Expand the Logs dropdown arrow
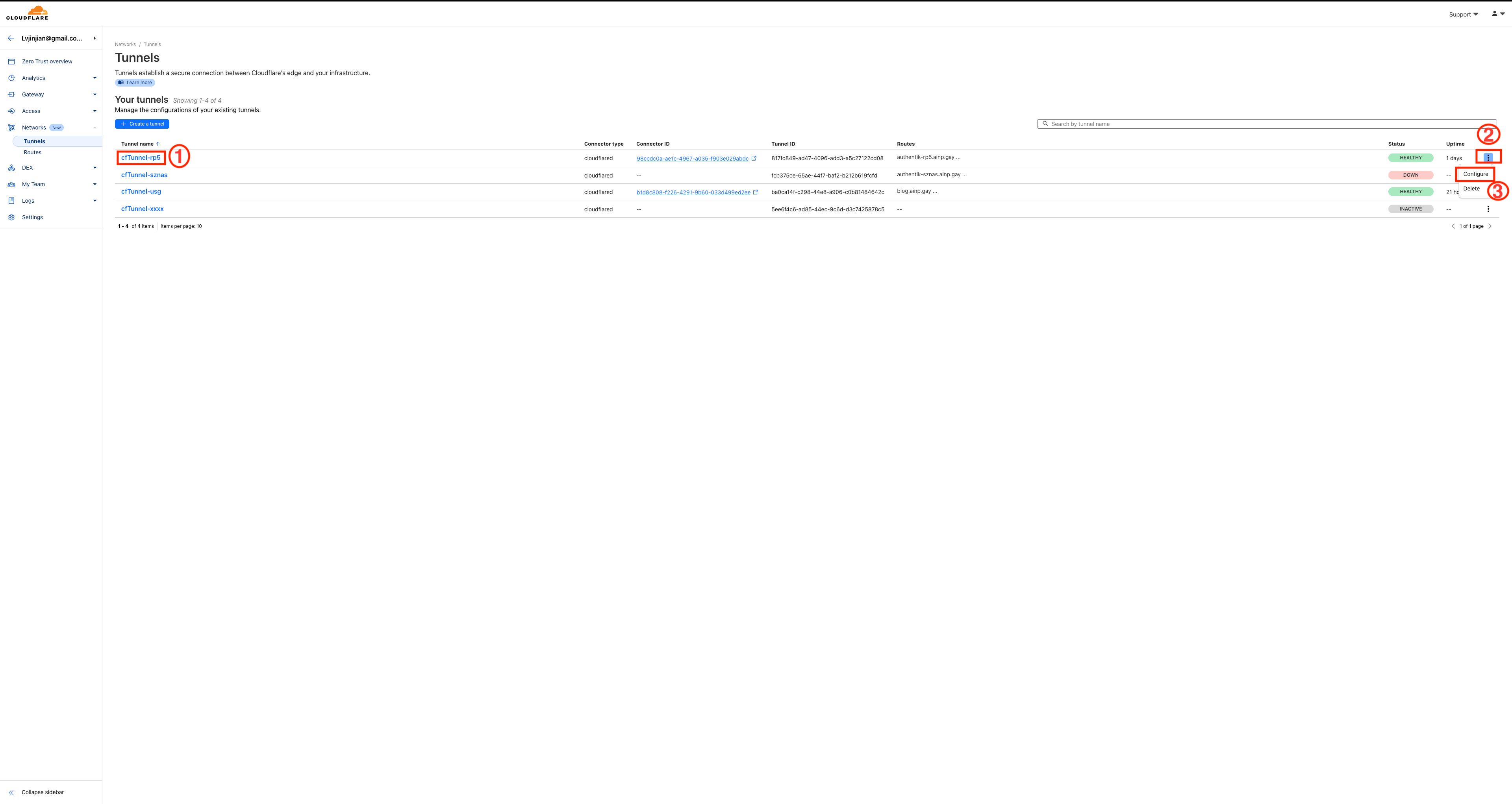The width and height of the screenshot is (1512, 804). 94,201
